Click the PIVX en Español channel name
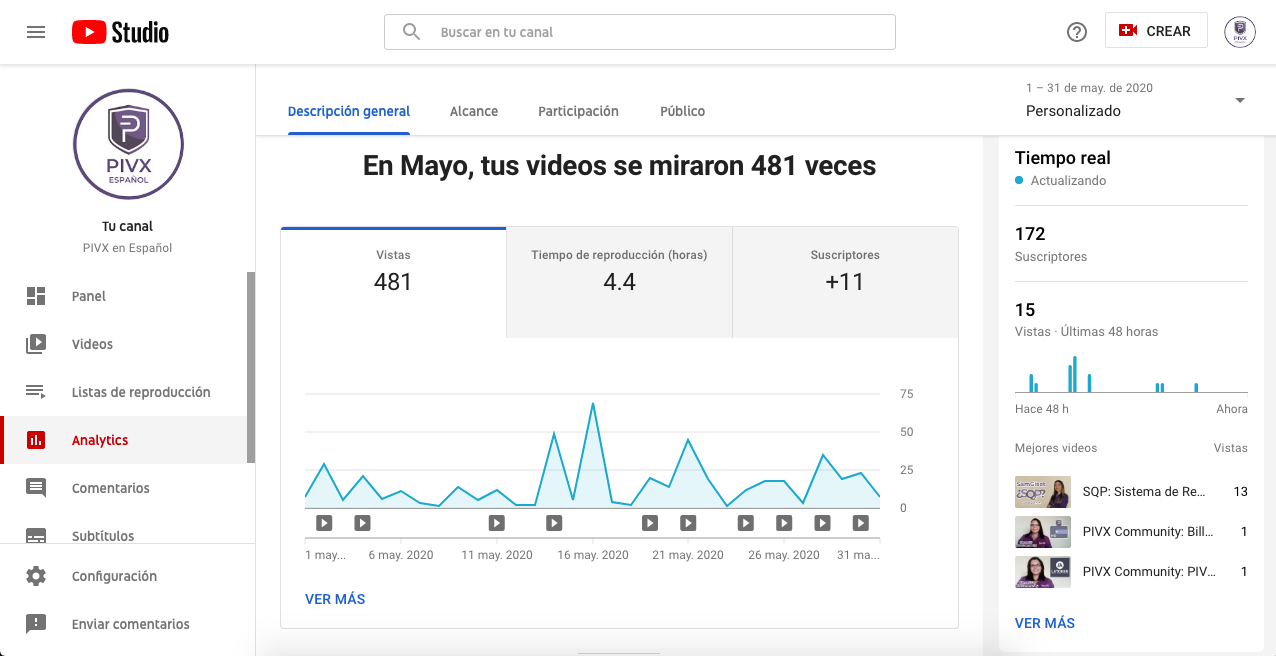This screenshot has width=1276, height=656. click(x=127, y=248)
